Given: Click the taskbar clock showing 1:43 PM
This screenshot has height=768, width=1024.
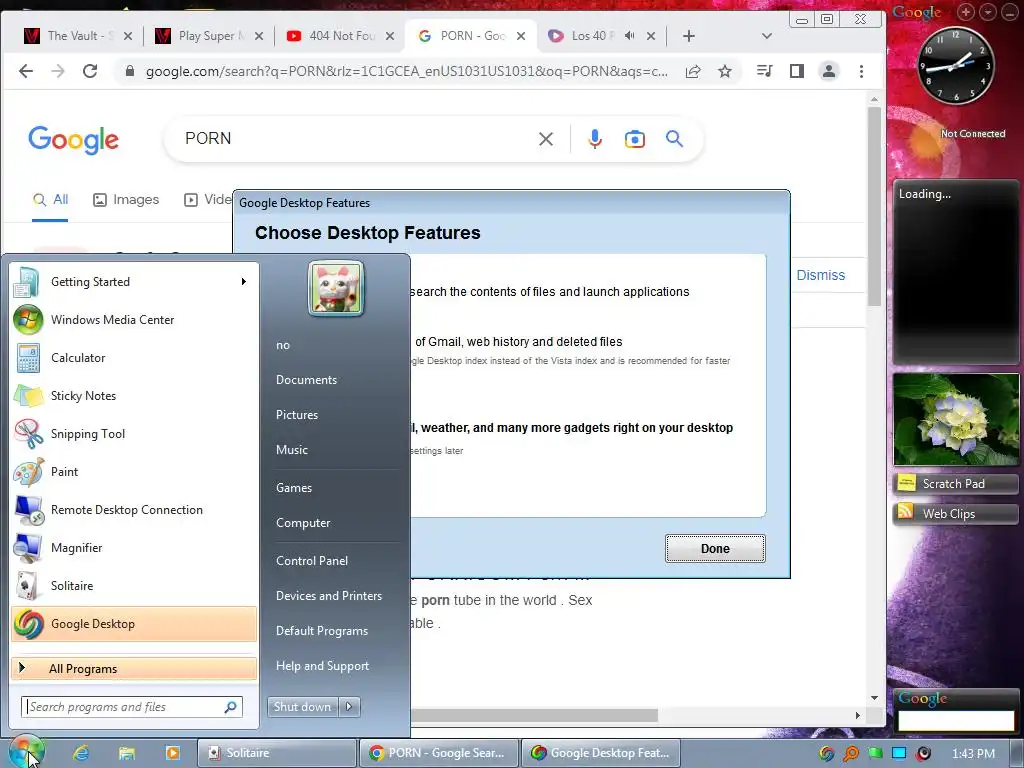Looking at the screenshot, I should point(973,754).
